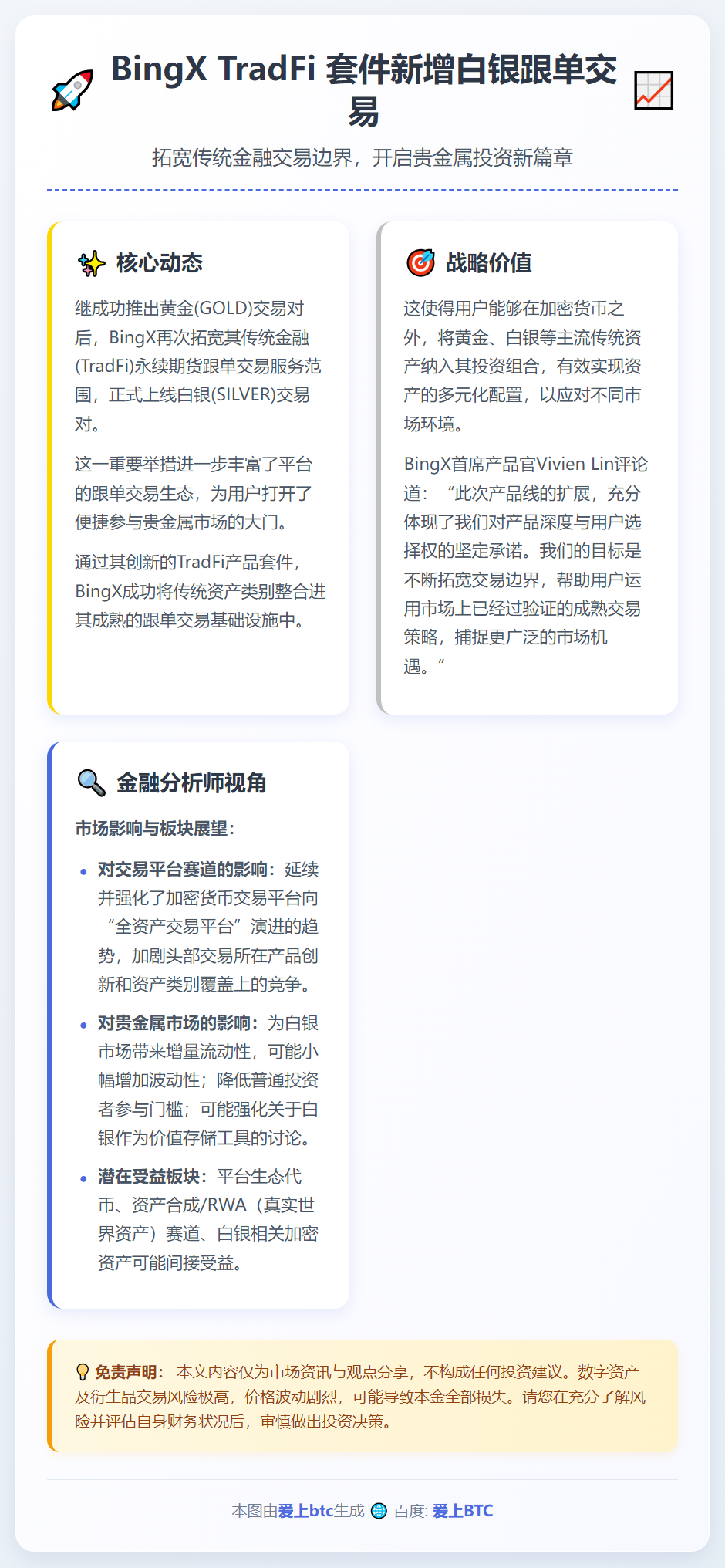Open the 爱上BTC Baidu link in the footer
Viewport: 725px width, 1568px height.
point(463,1511)
